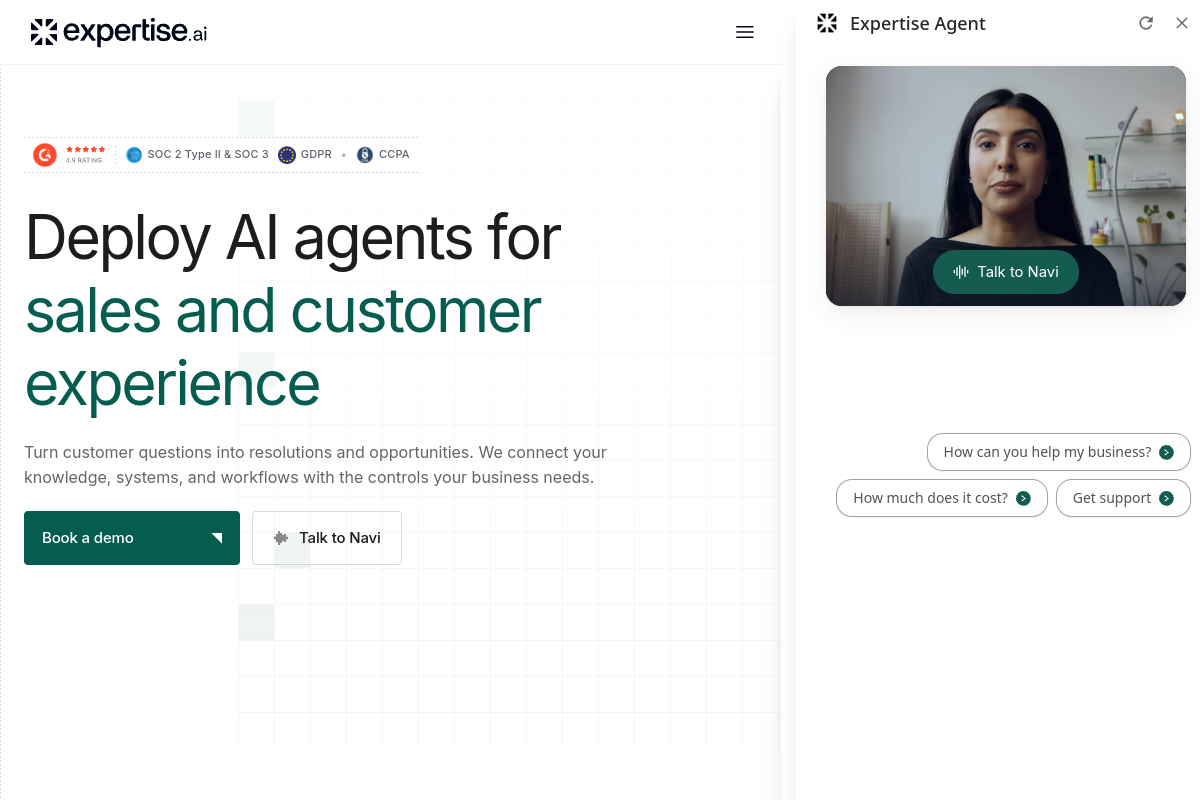Click the Expertise Agent panel logo icon
This screenshot has width=1200, height=800.
tap(827, 23)
